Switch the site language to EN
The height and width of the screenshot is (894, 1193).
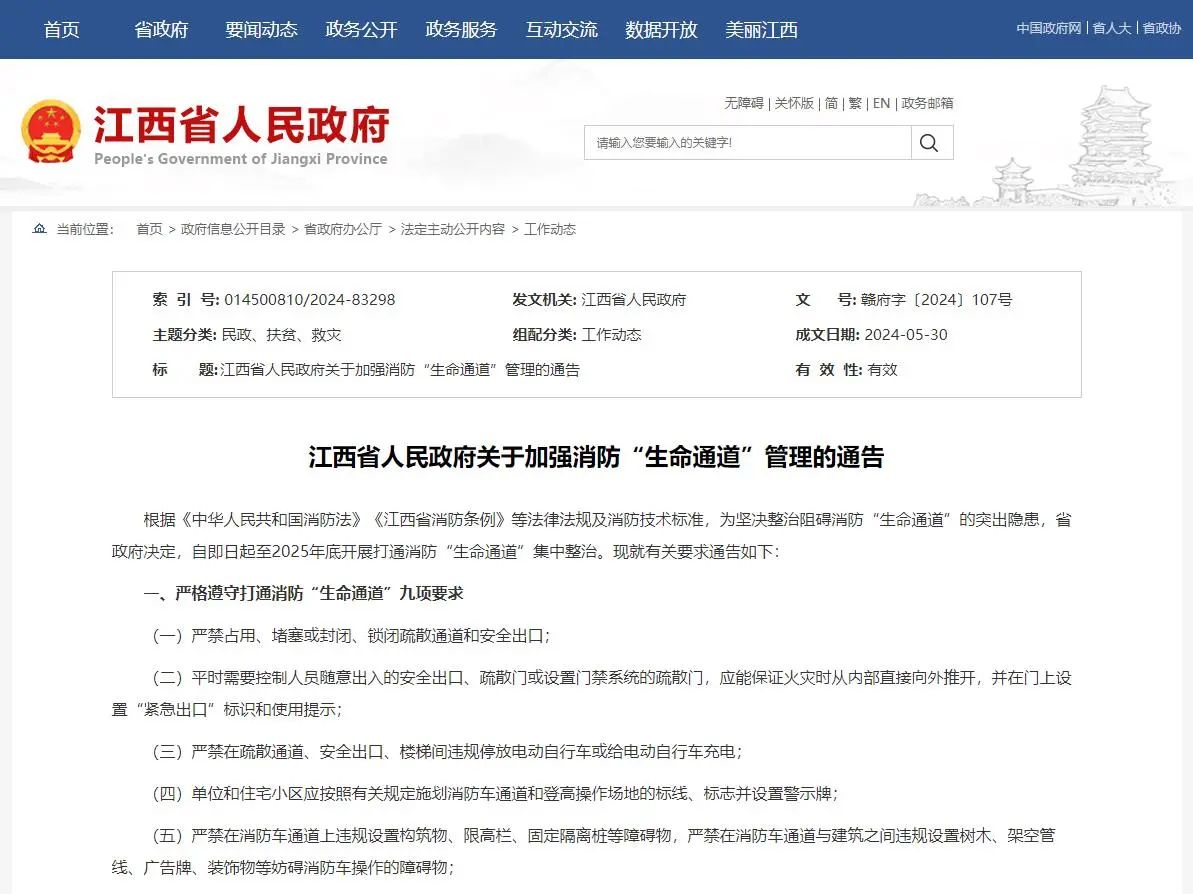[881, 103]
